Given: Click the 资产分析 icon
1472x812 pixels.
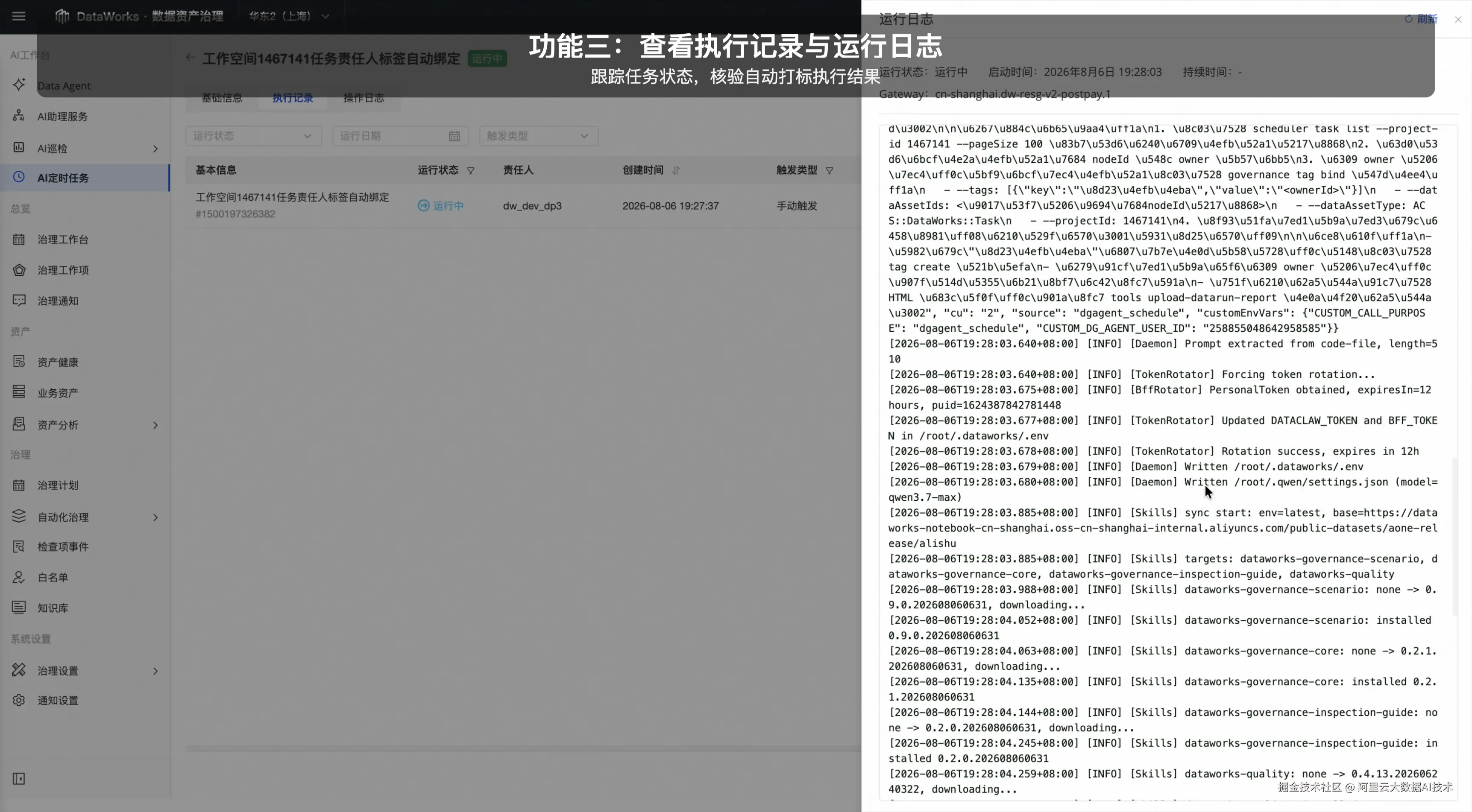Looking at the screenshot, I should [19, 424].
